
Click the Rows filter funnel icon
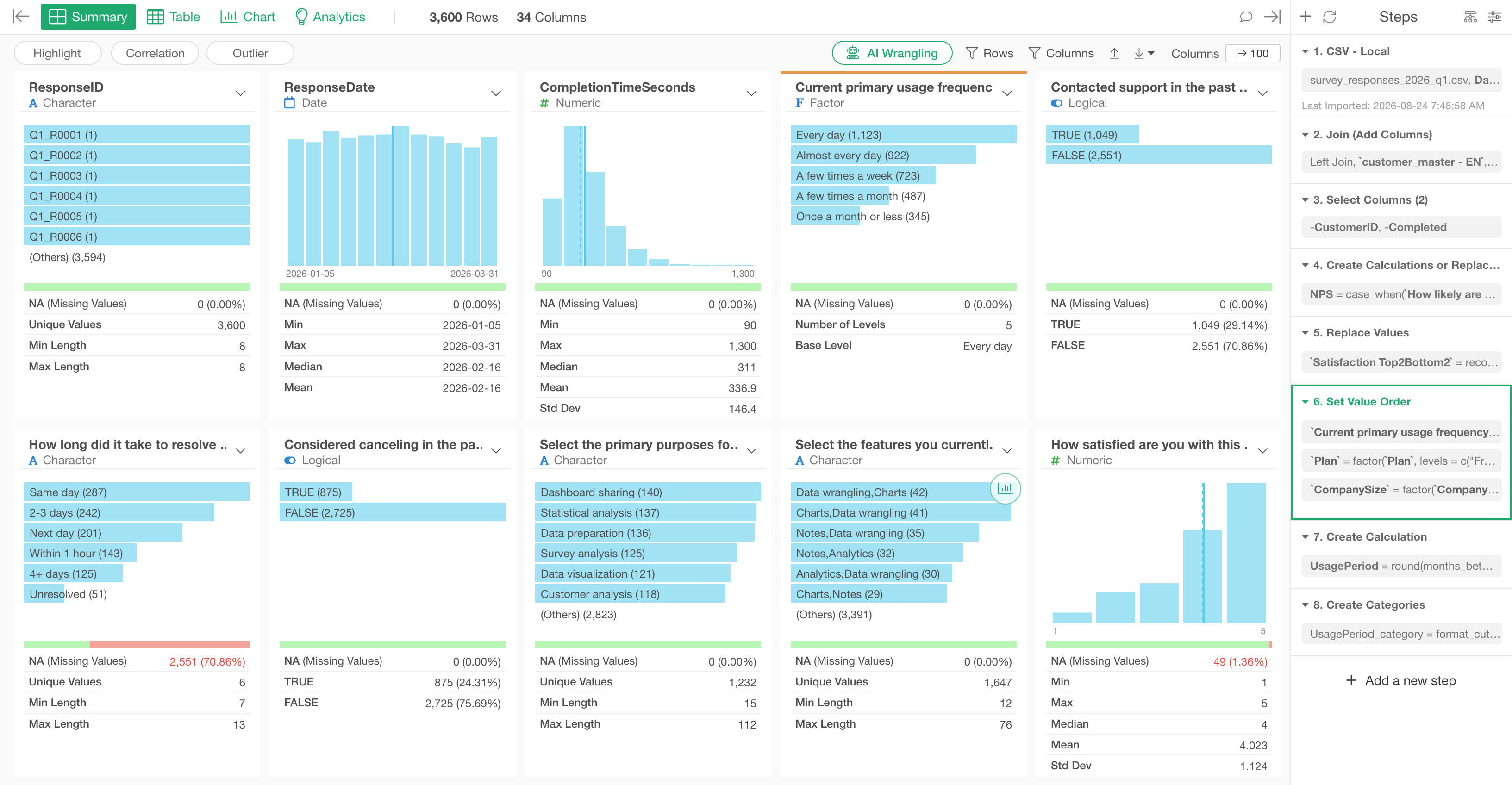tap(971, 53)
